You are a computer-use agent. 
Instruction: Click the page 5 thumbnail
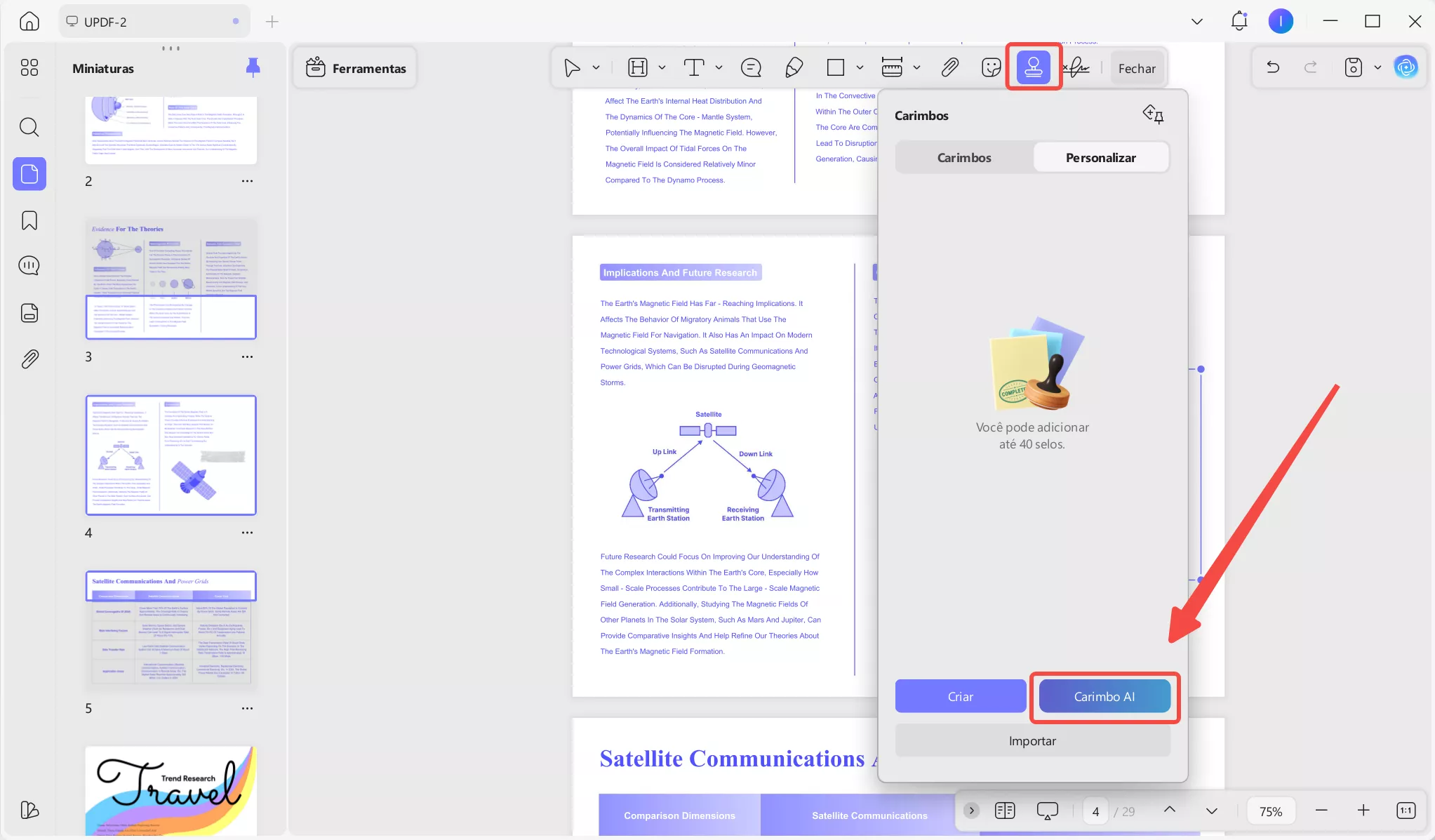(x=171, y=630)
